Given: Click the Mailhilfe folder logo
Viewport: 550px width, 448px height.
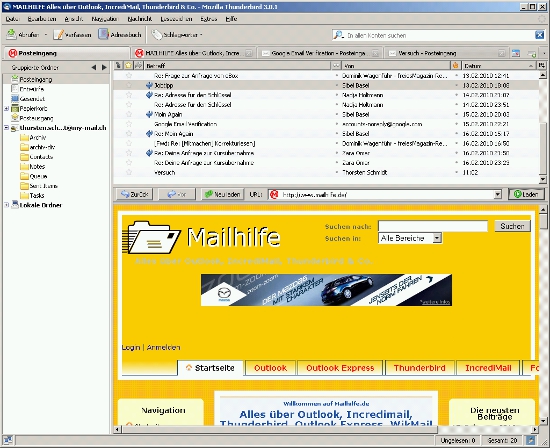Looking at the screenshot, I should [x=151, y=238].
